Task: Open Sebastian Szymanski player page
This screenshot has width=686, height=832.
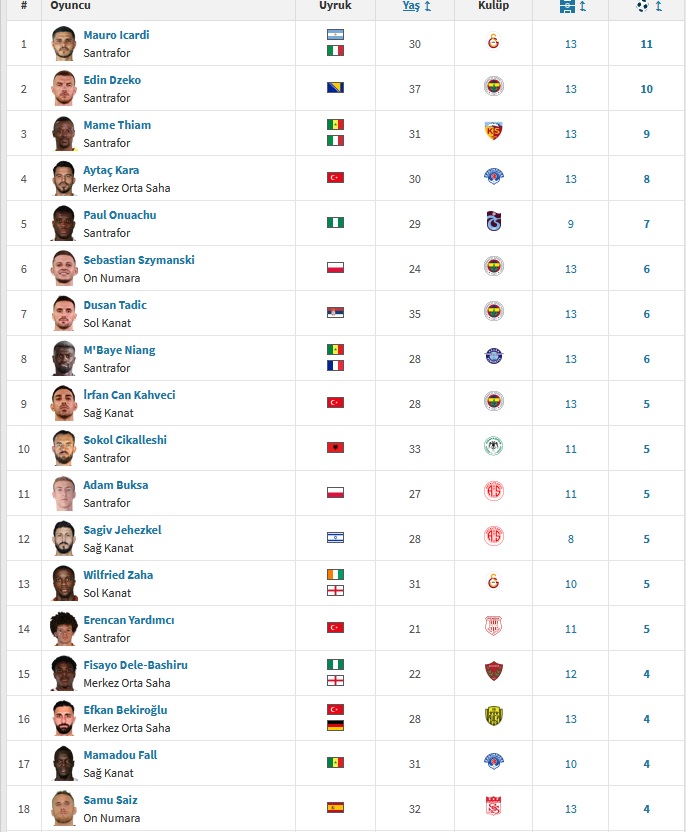Action: [139, 260]
